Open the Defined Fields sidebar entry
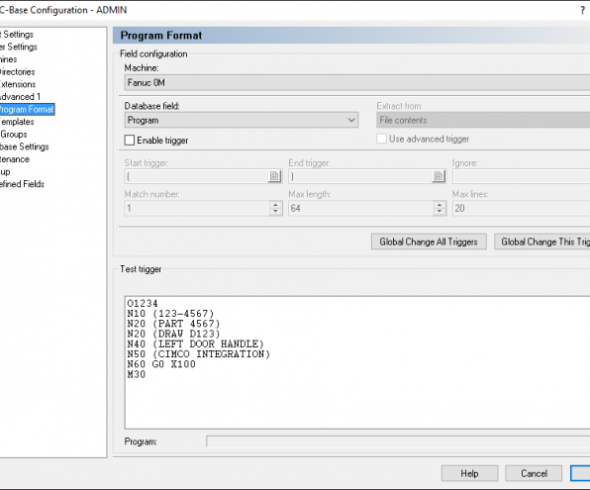Screen dimensions: 590x490 22,184
